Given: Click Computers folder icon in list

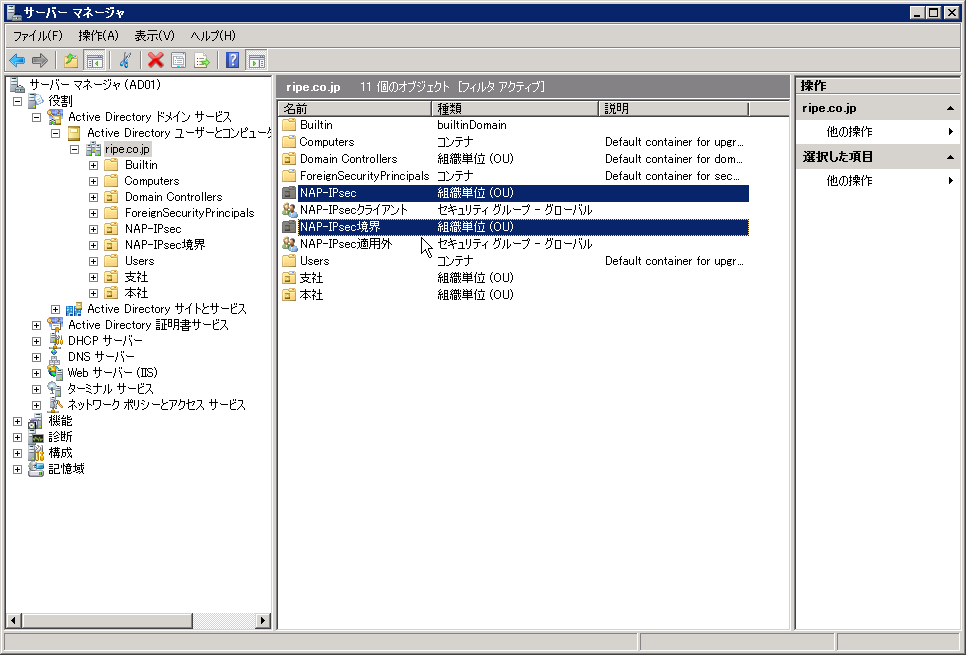Looking at the screenshot, I should (289, 142).
